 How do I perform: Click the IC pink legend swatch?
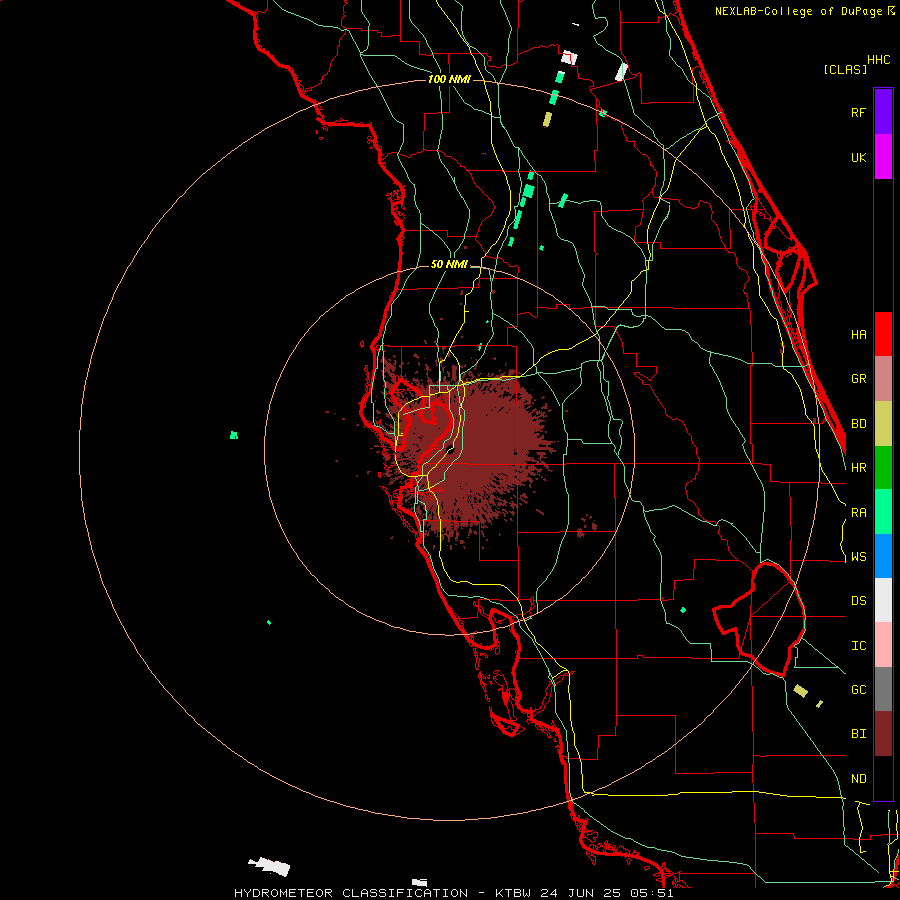tap(883, 645)
